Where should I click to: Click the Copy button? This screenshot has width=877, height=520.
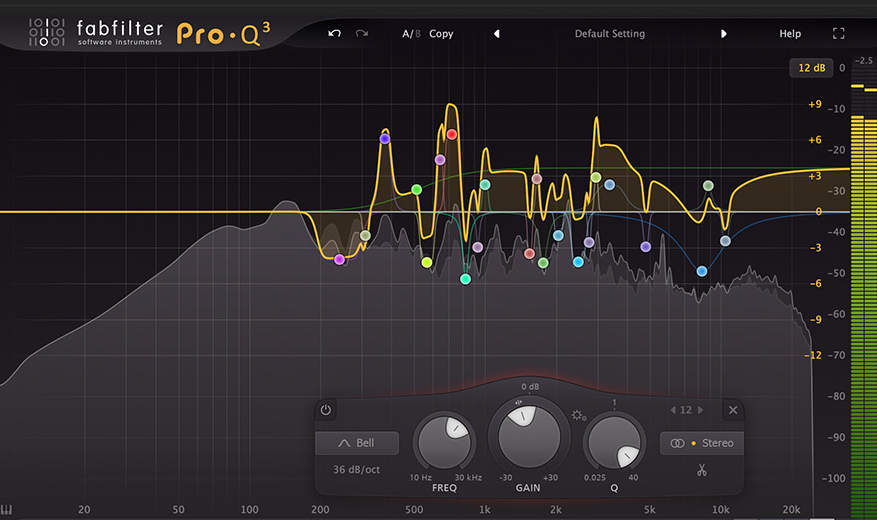coord(441,34)
